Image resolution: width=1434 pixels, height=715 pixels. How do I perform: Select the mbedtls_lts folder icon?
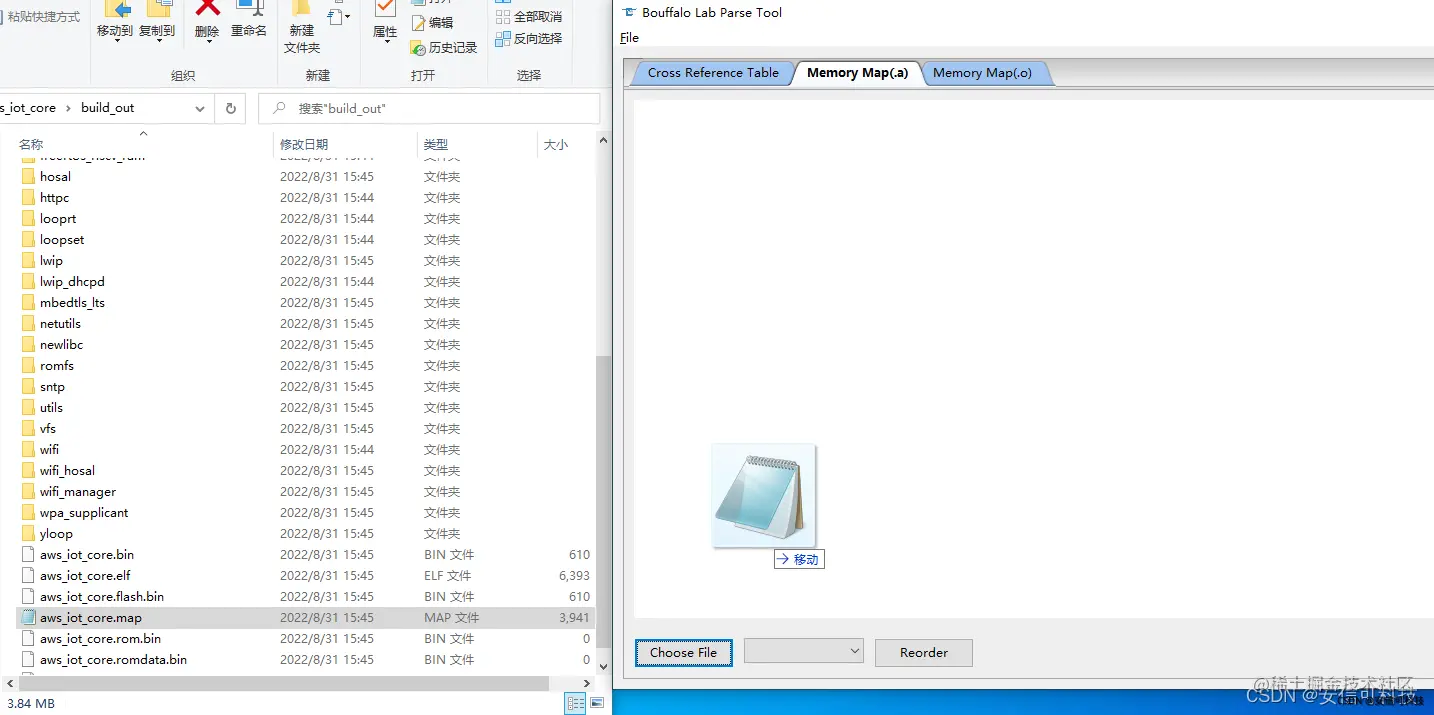[28, 303]
